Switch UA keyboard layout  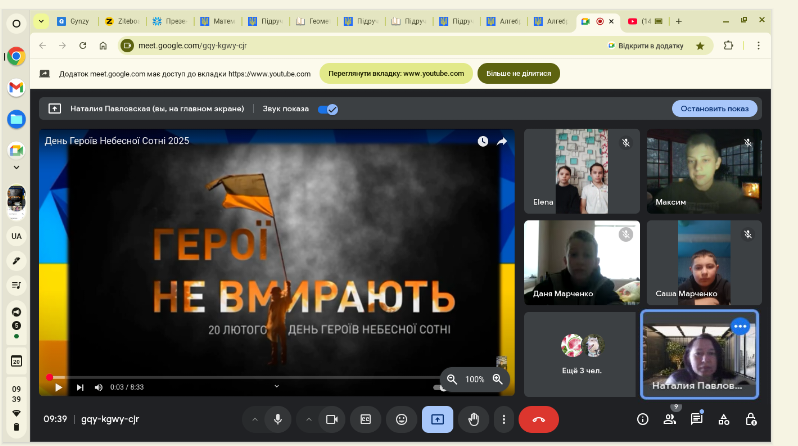point(16,236)
